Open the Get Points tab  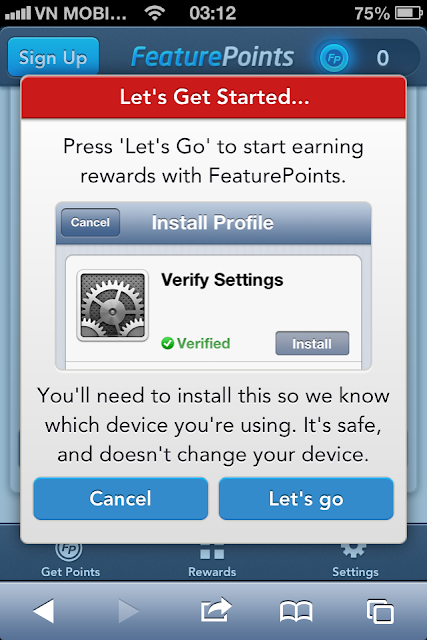(x=70, y=560)
